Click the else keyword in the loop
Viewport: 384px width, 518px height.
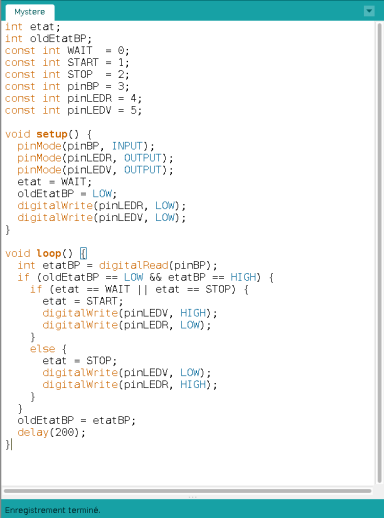(42, 349)
